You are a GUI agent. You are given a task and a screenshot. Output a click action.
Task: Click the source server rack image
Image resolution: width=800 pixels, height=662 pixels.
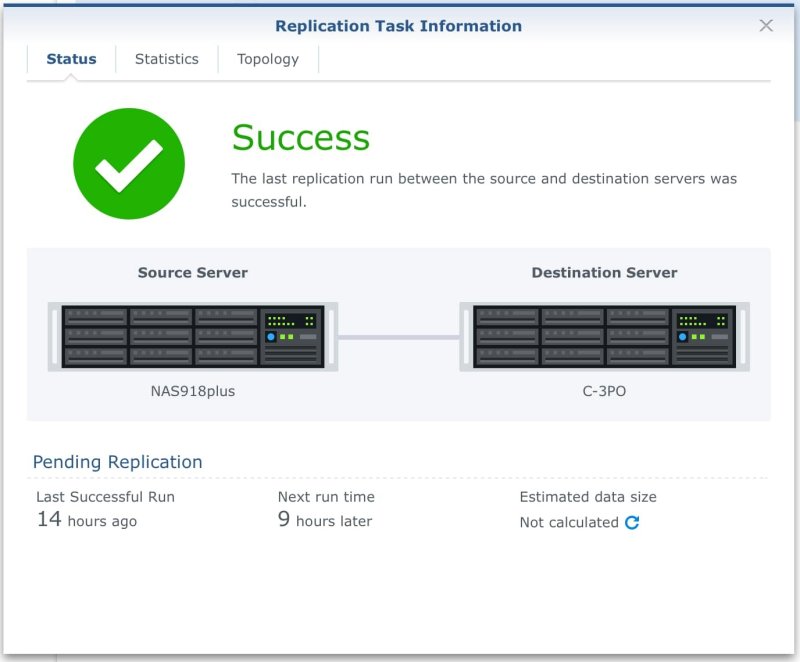point(192,337)
